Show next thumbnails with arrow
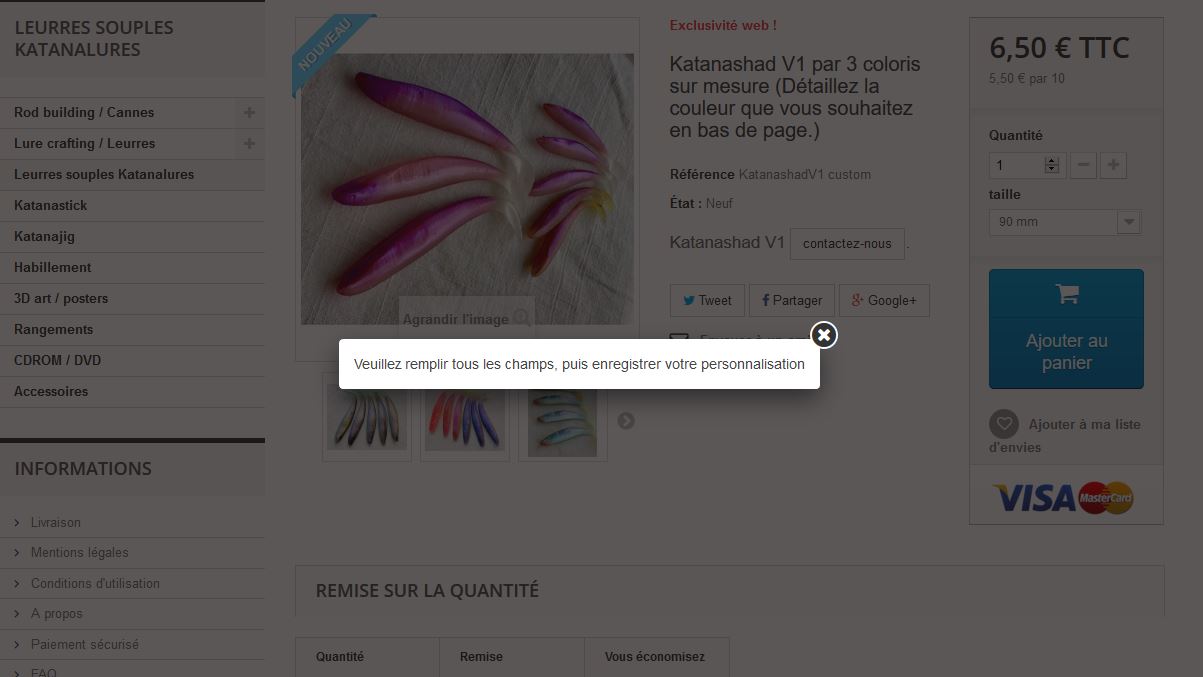 (626, 421)
